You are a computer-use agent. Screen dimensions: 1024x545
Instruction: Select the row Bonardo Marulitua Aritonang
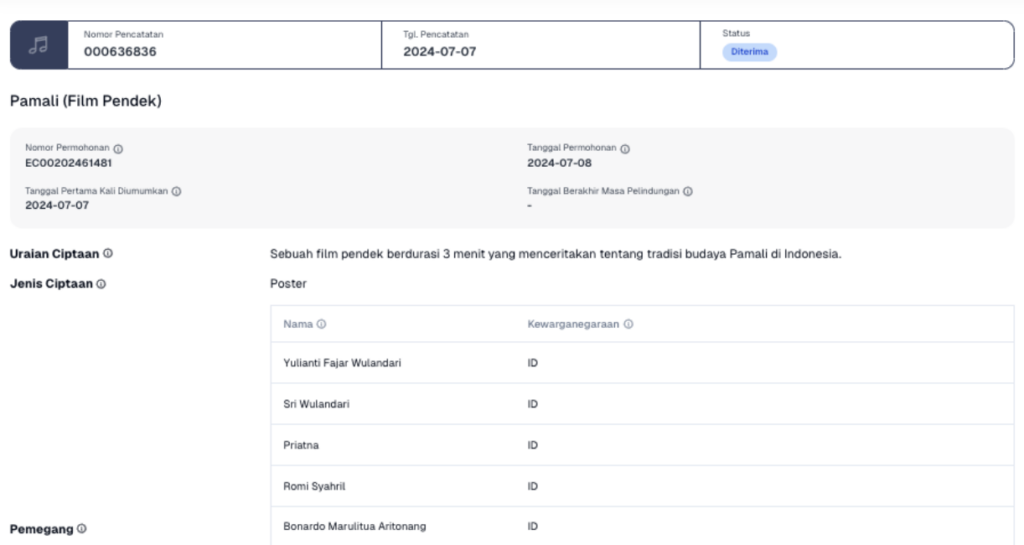pos(643,526)
